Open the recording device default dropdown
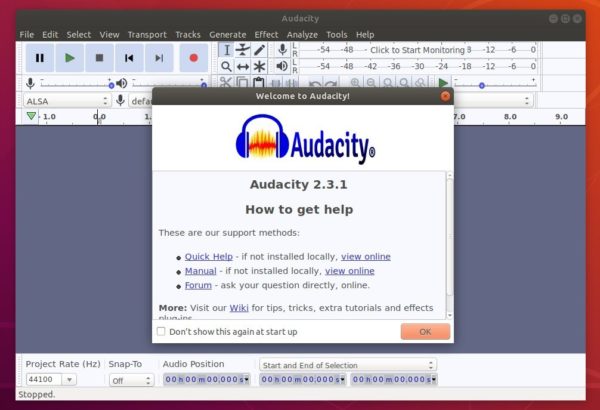 tap(141, 101)
